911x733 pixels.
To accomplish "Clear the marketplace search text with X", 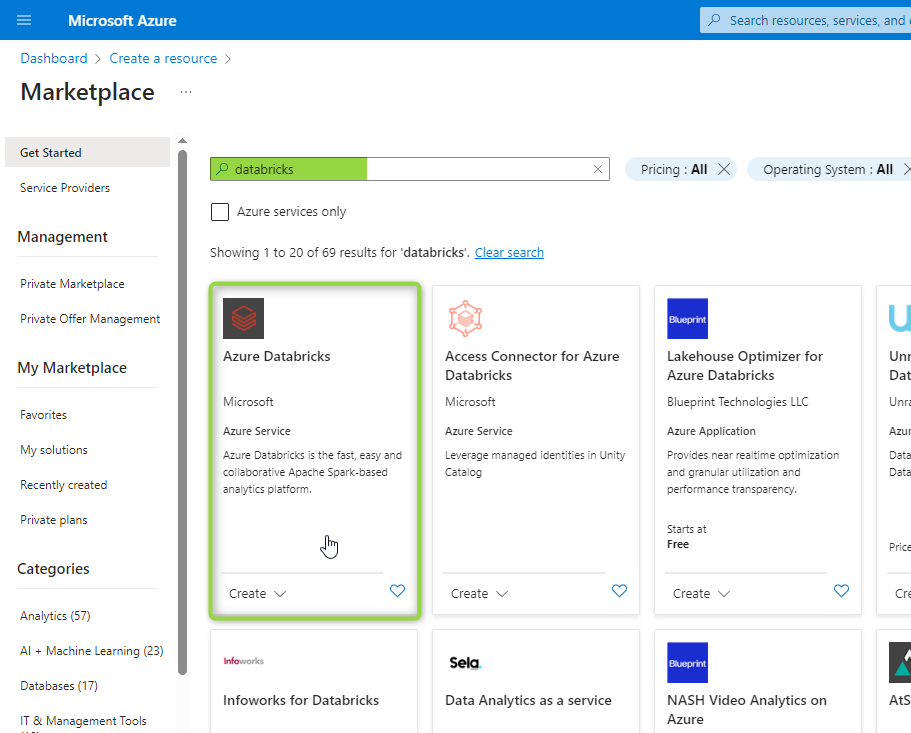I will tap(598, 169).
